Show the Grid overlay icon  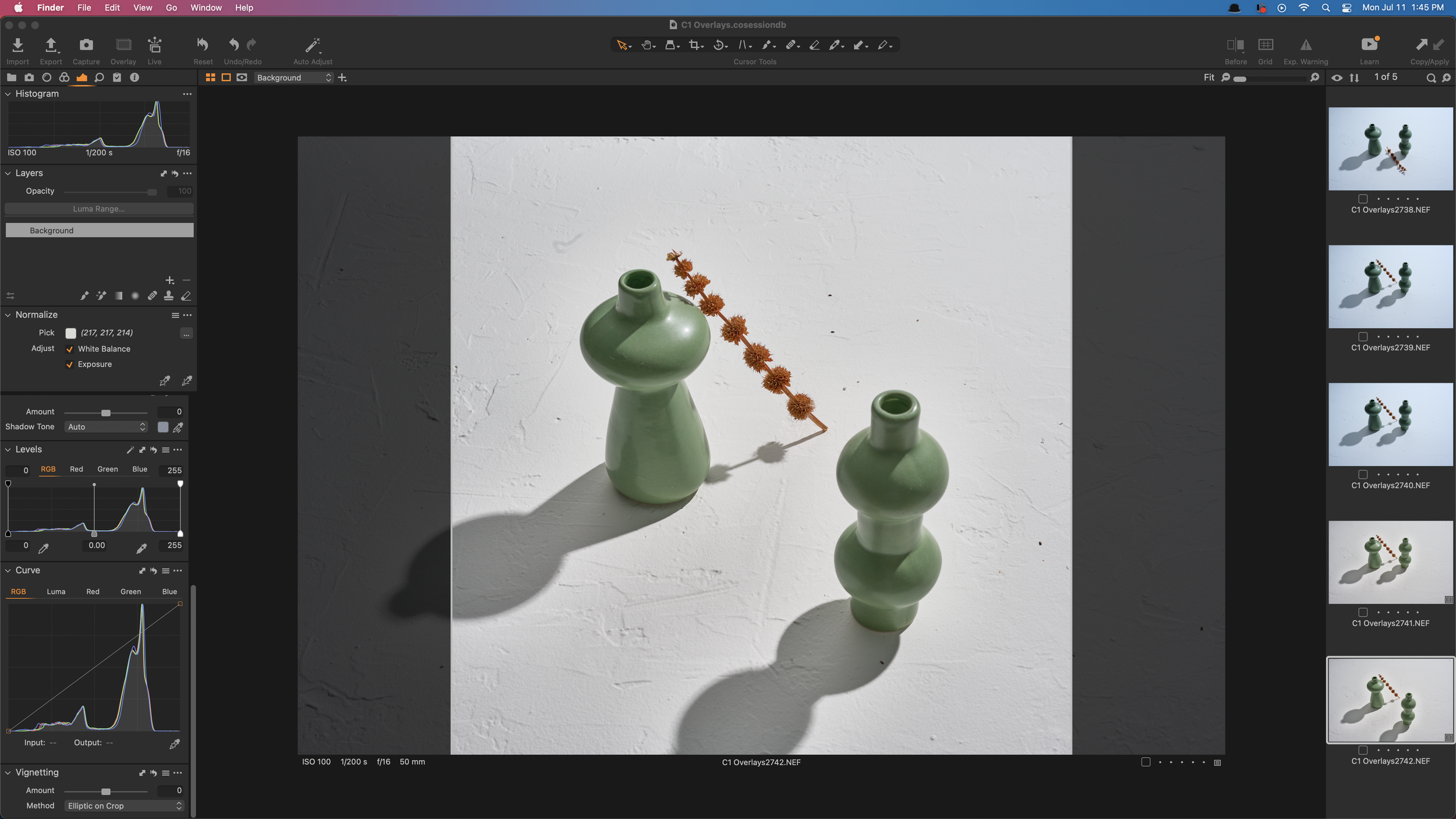click(1265, 45)
